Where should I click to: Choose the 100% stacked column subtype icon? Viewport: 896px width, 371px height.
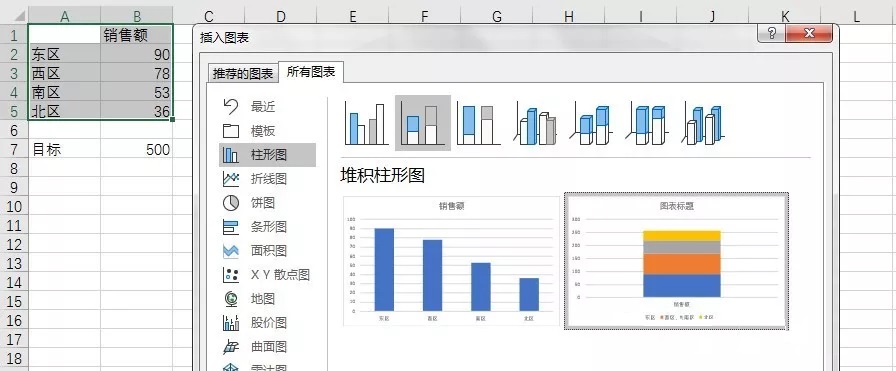pos(479,123)
